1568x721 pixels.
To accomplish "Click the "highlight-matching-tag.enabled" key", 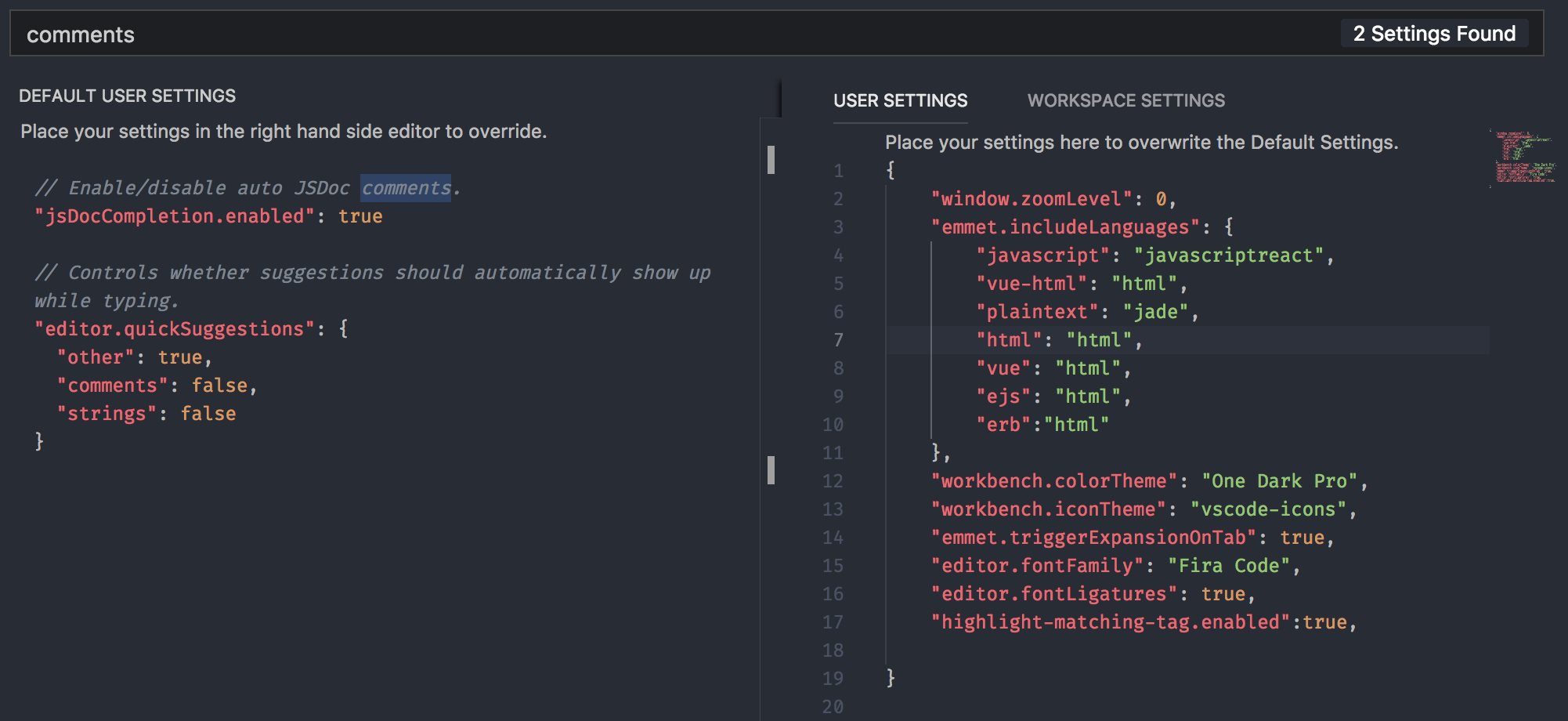I will 1110,622.
